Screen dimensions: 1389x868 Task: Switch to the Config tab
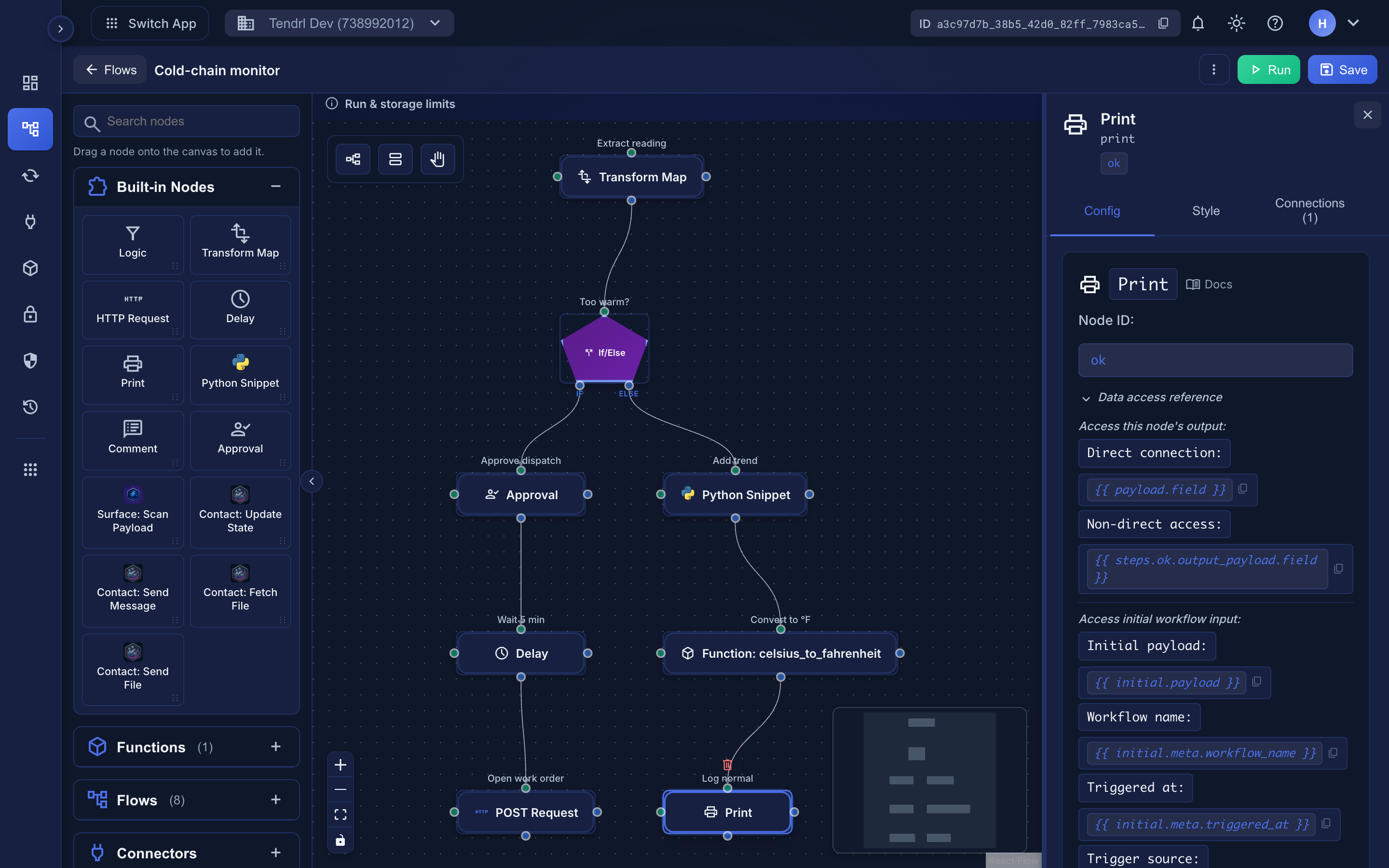pos(1102,211)
